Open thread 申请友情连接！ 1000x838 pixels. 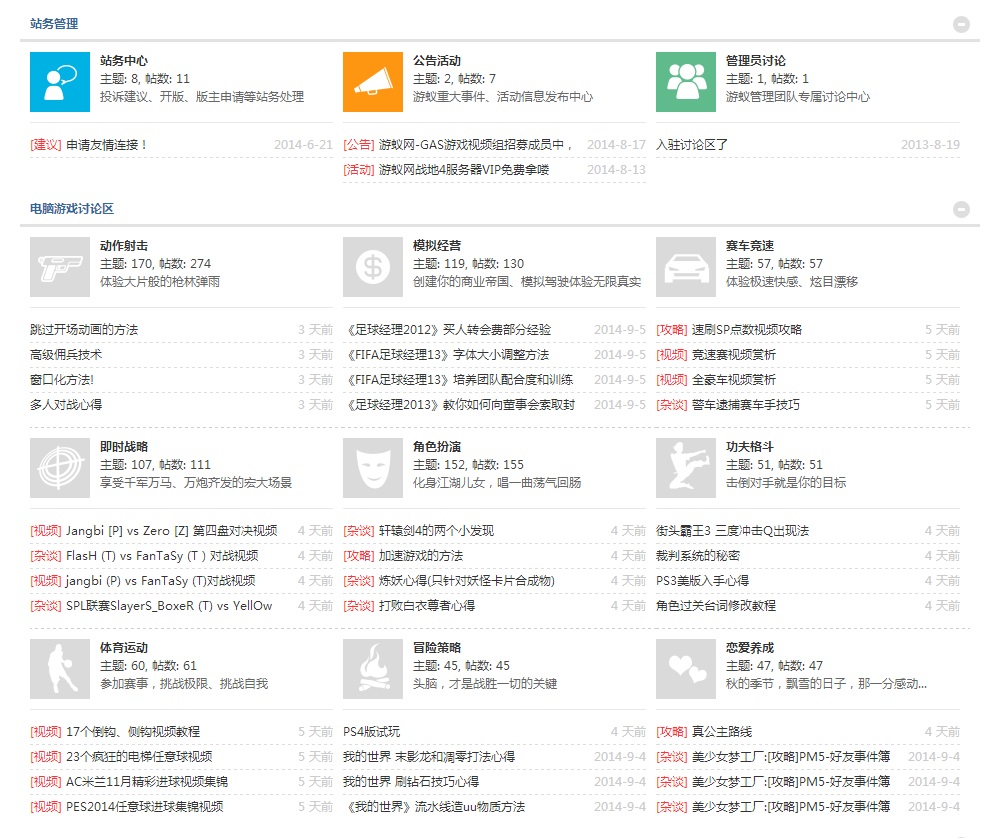click(107, 145)
